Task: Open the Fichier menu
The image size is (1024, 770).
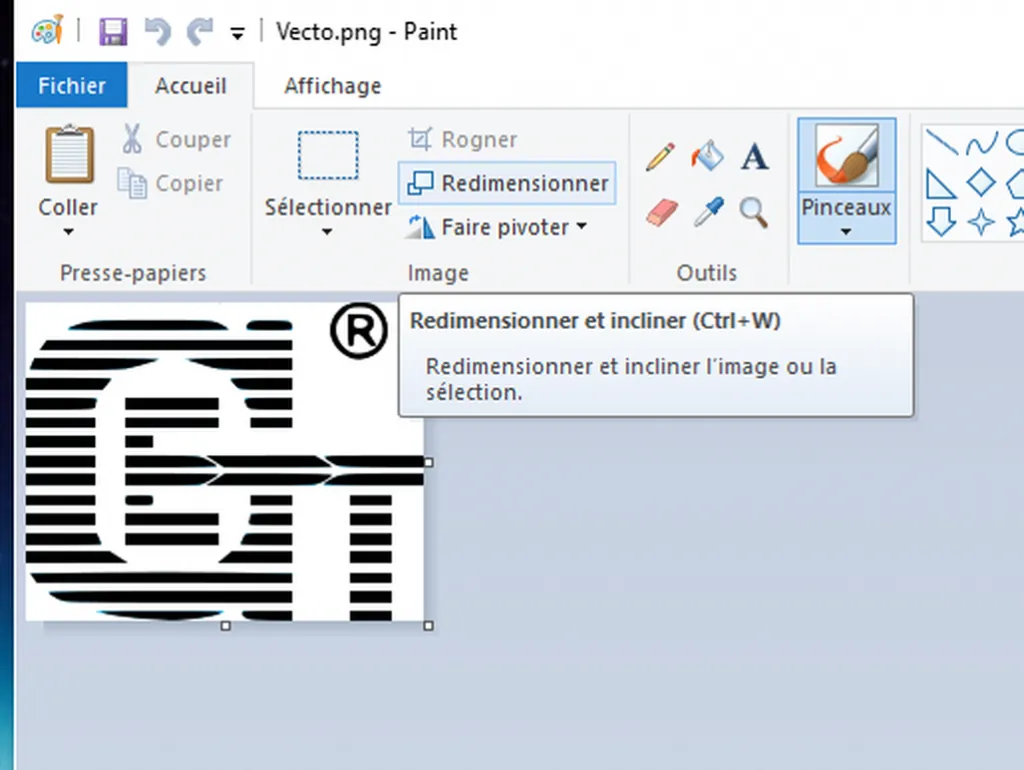Action: [72, 85]
